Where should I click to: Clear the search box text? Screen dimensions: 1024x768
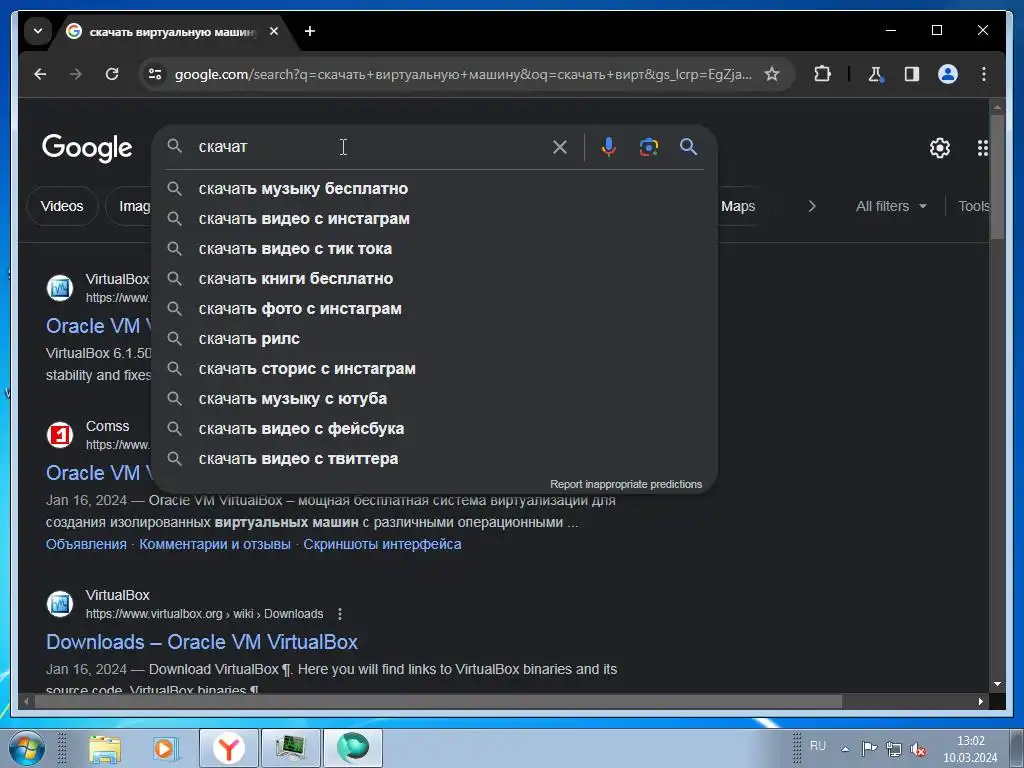pos(560,147)
